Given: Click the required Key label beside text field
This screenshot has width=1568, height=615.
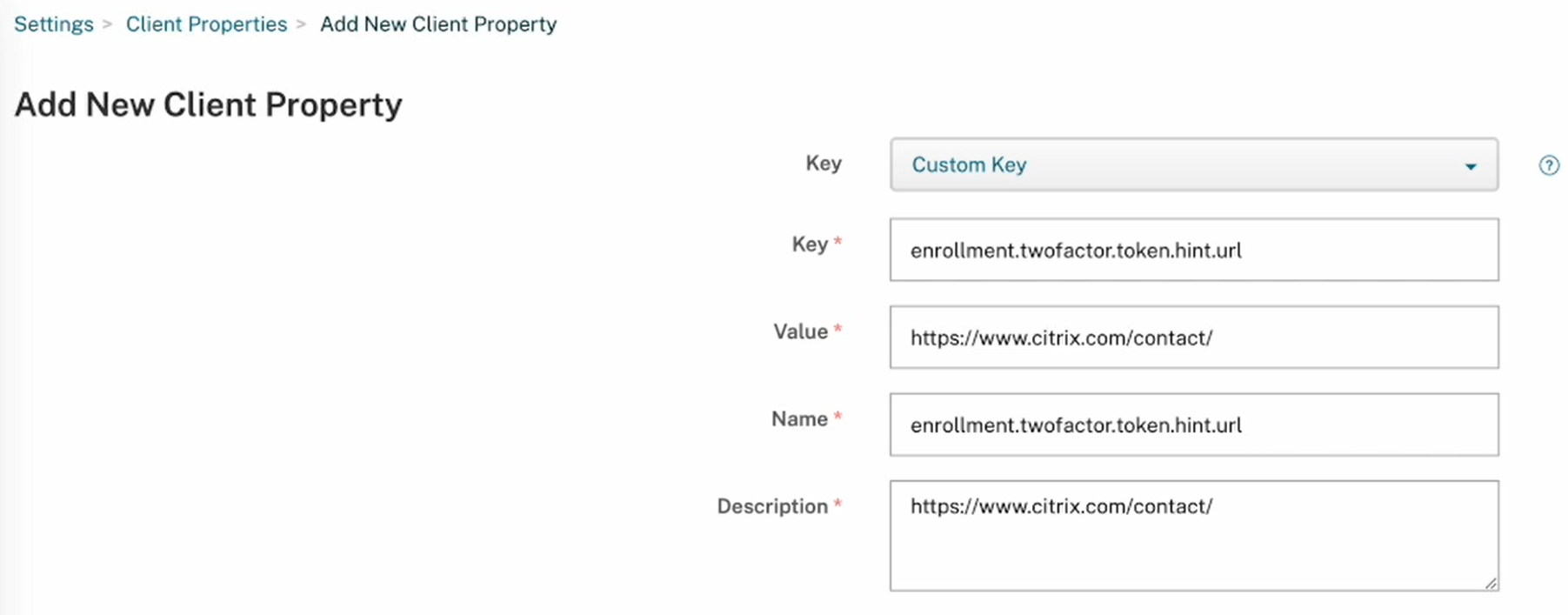Looking at the screenshot, I should pos(810,244).
